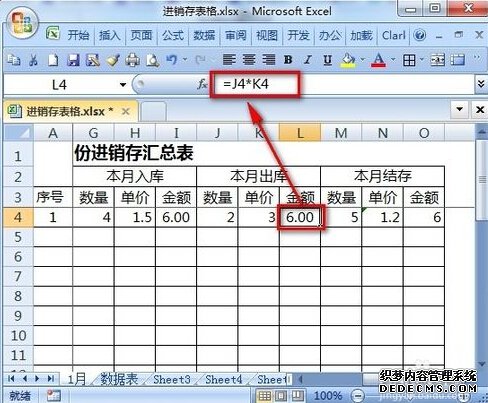Apply the yellow fill color bucket
This screenshot has width=488, height=403.
point(348,60)
